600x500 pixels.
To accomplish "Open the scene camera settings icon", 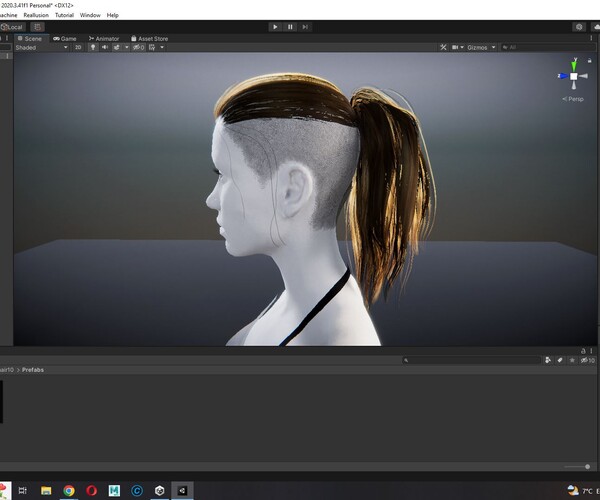I will point(455,47).
